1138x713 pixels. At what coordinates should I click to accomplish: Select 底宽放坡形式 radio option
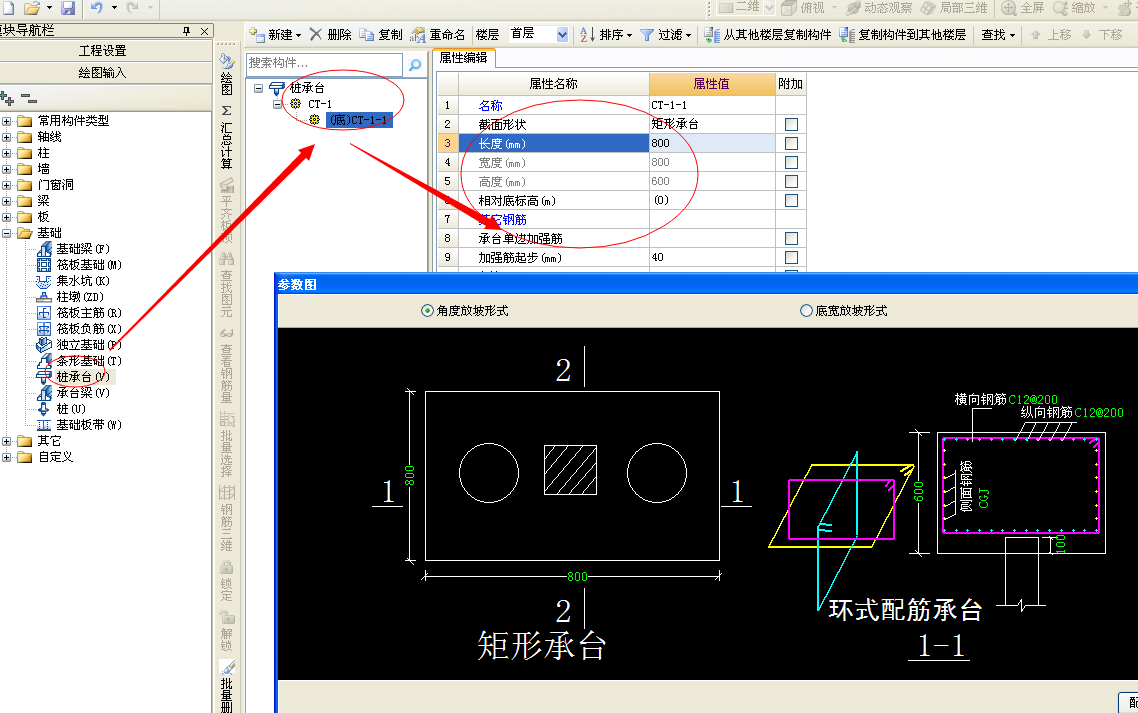coord(806,310)
